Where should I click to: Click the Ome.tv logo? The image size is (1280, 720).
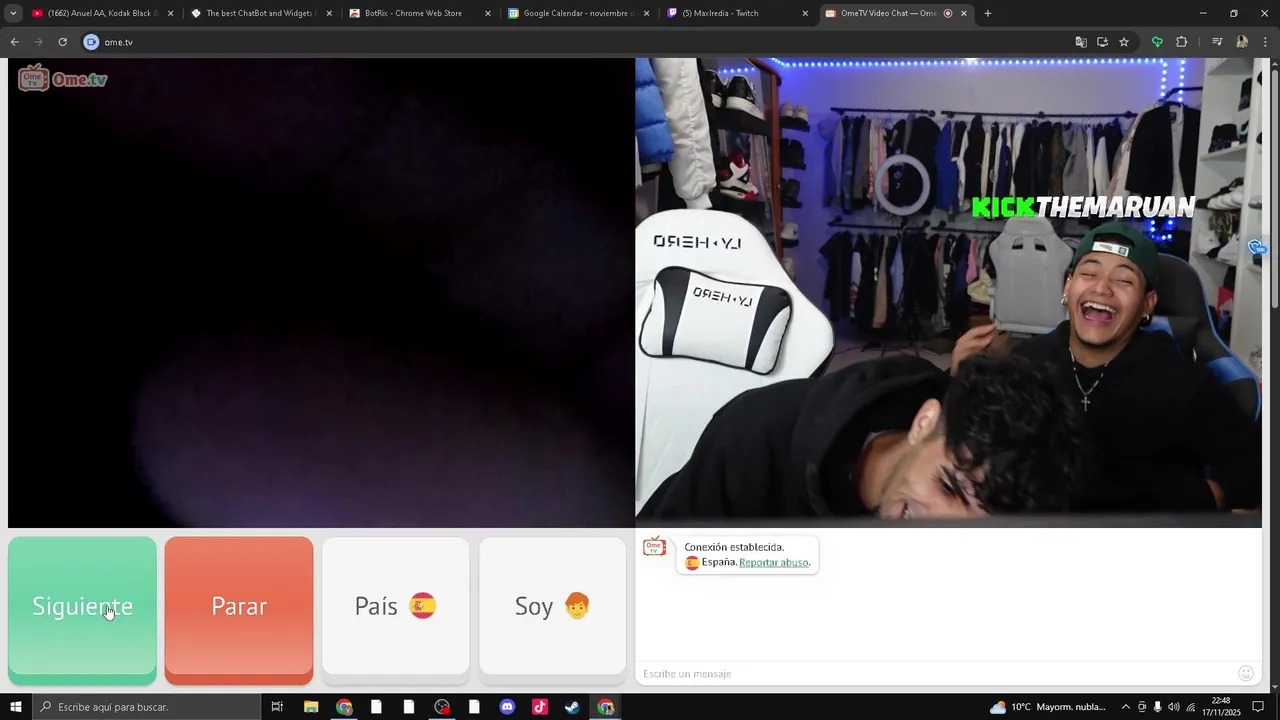[62, 79]
